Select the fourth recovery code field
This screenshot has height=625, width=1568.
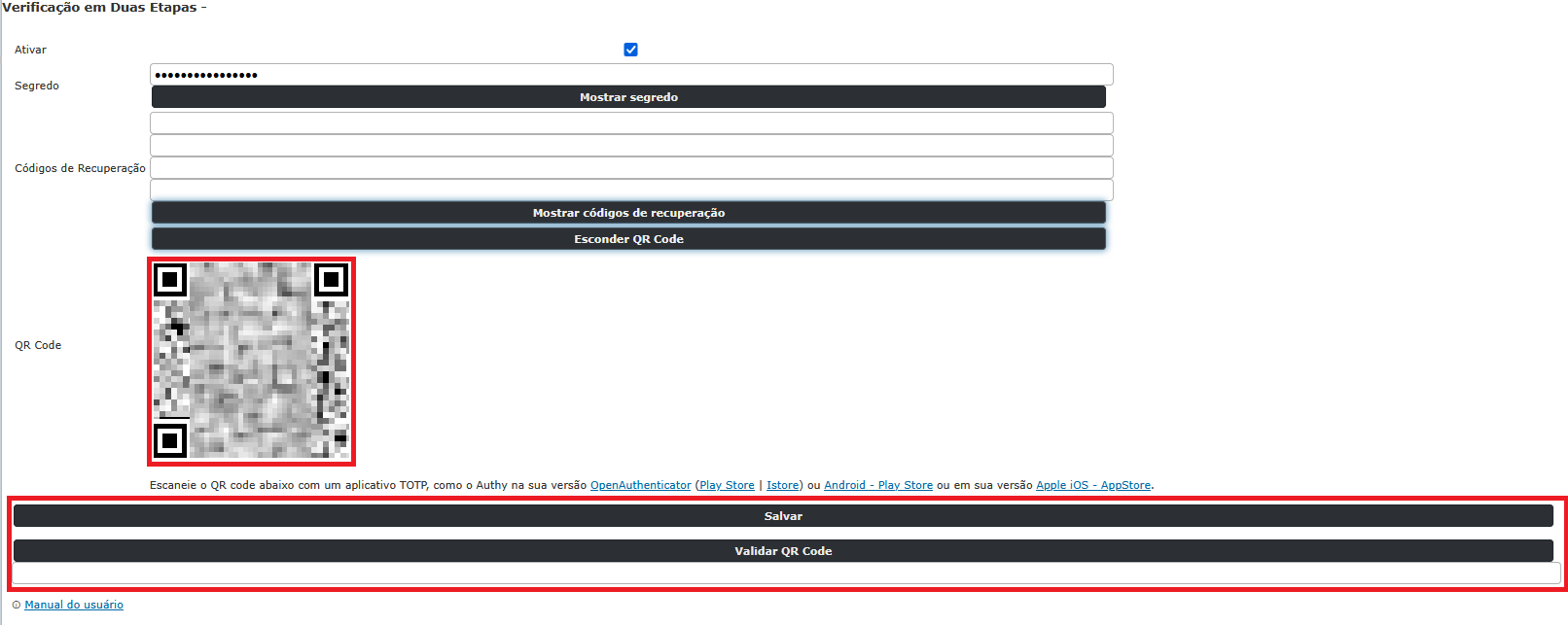click(x=631, y=190)
